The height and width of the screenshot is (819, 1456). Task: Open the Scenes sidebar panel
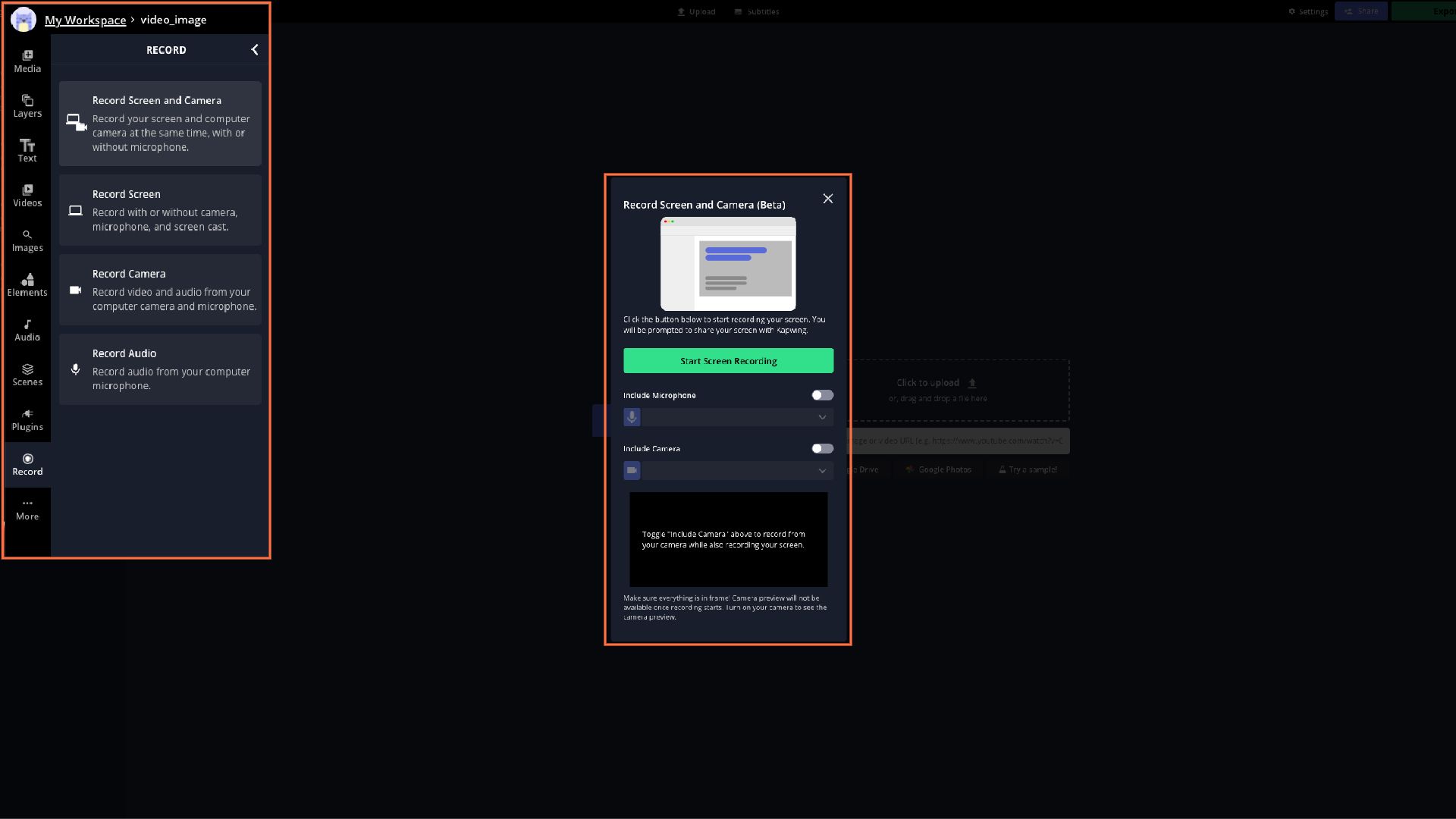27,374
